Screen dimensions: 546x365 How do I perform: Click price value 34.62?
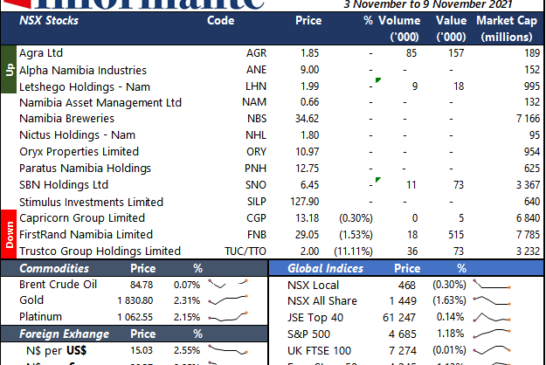click(x=307, y=118)
